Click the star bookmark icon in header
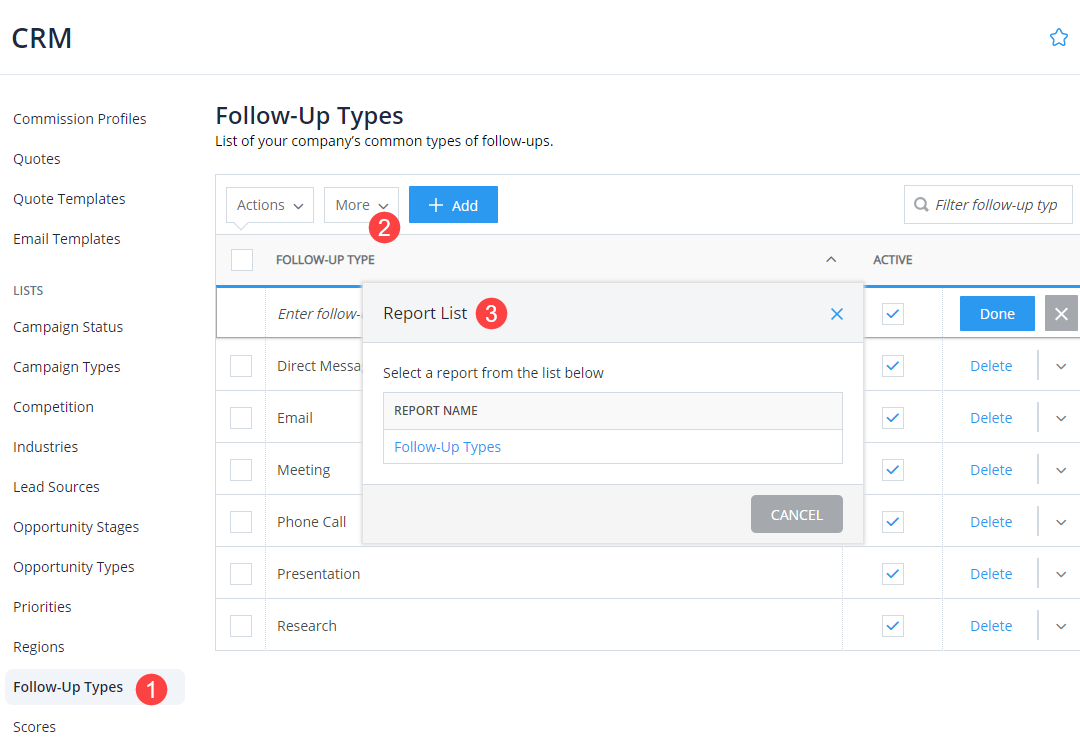This screenshot has height=745, width=1080. click(x=1059, y=36)
